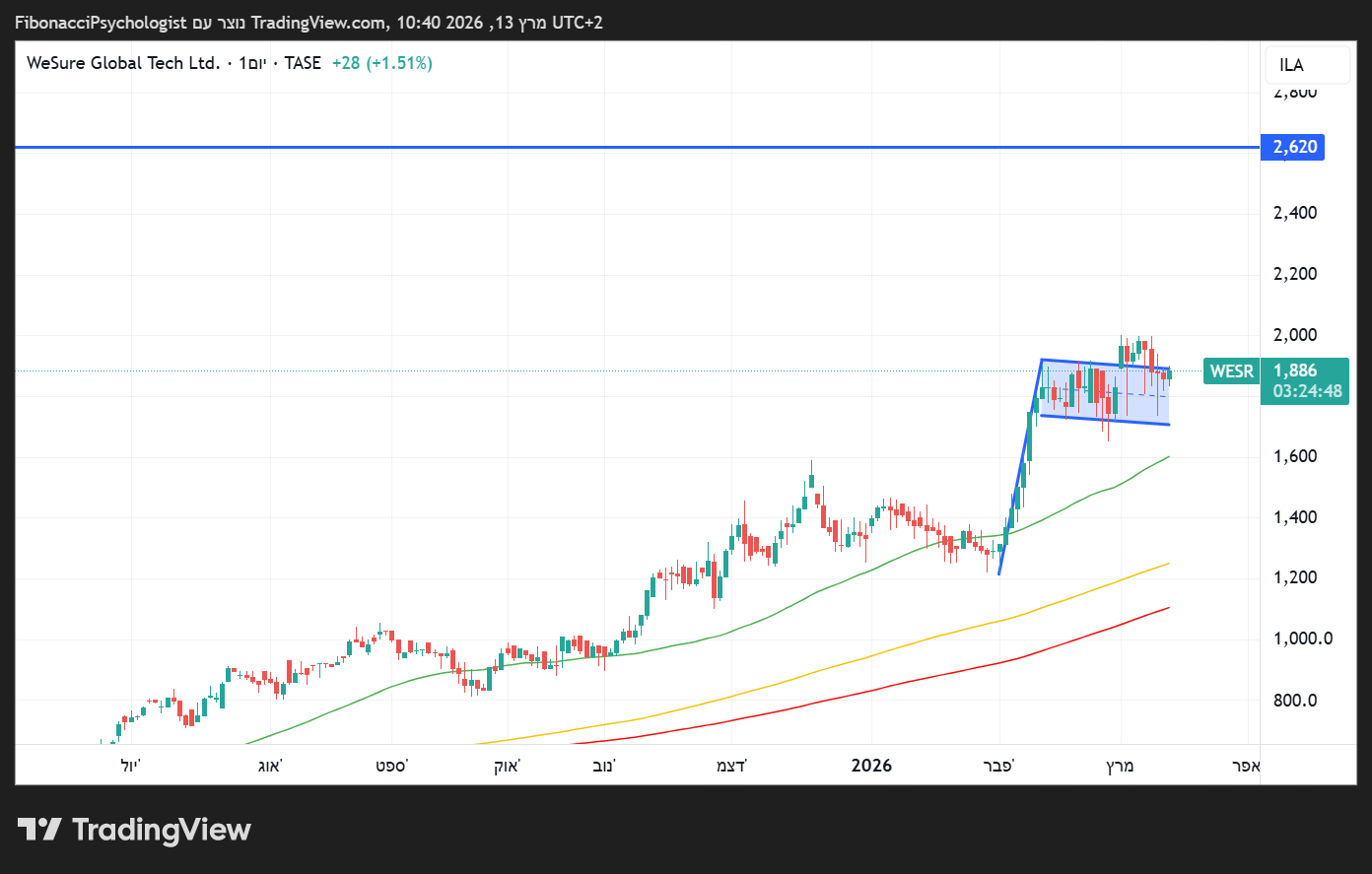Click the 1,000.0 price axis label
The width and height of the screenshot is (1372, 874).
(x=1303, y=639)
